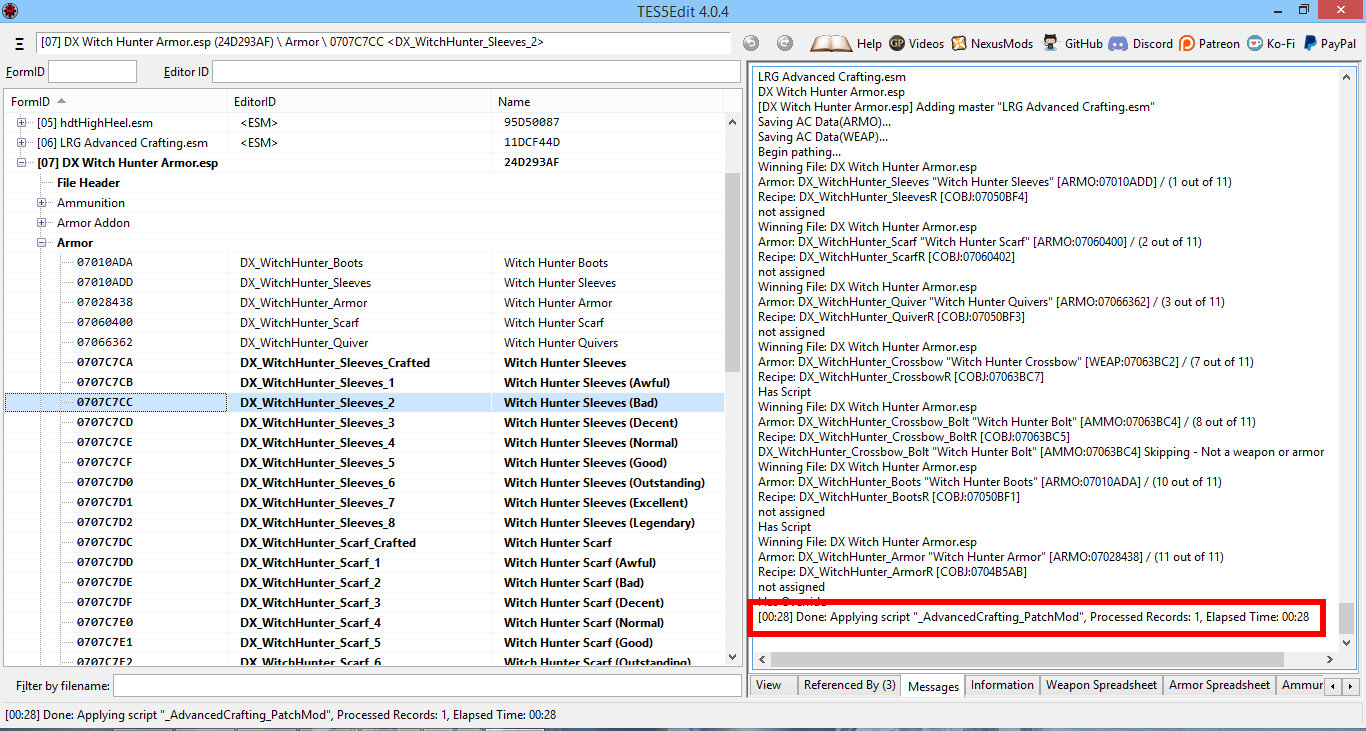The image size is (1366, 731).
Task: Visit the NexusMods page
Action: 993,43
